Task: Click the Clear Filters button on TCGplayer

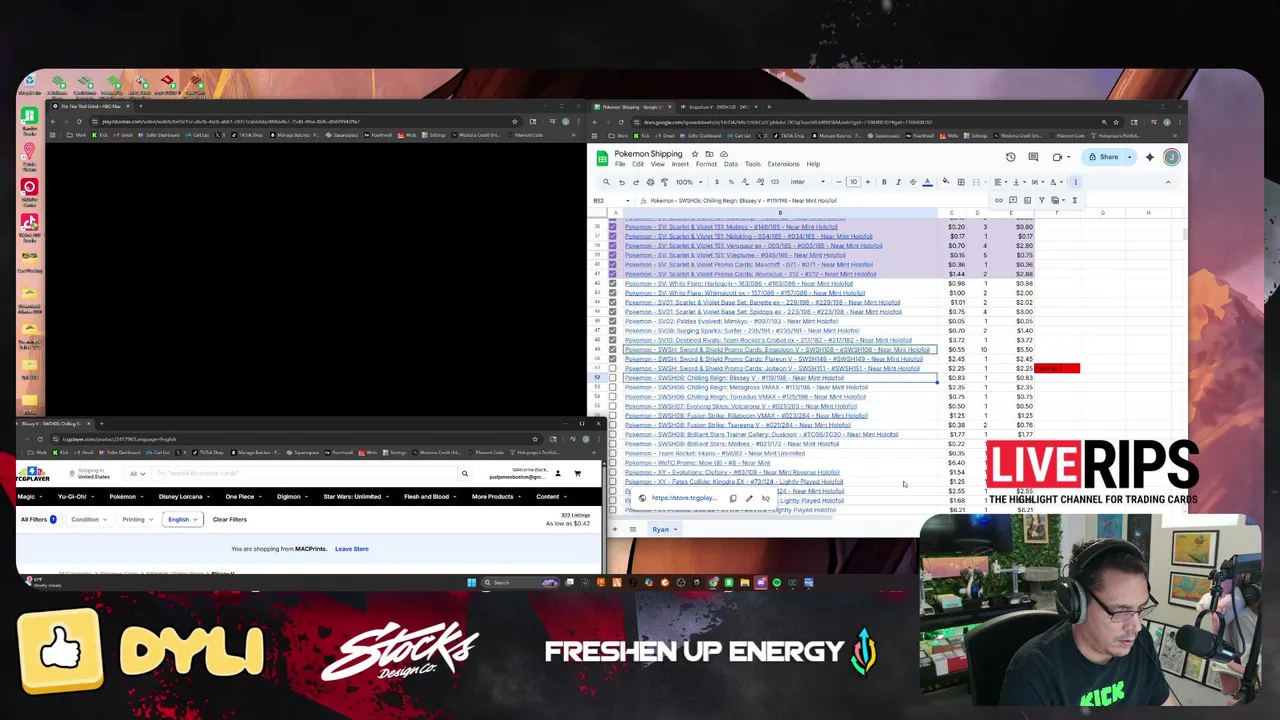Action: tap(229, 519)
